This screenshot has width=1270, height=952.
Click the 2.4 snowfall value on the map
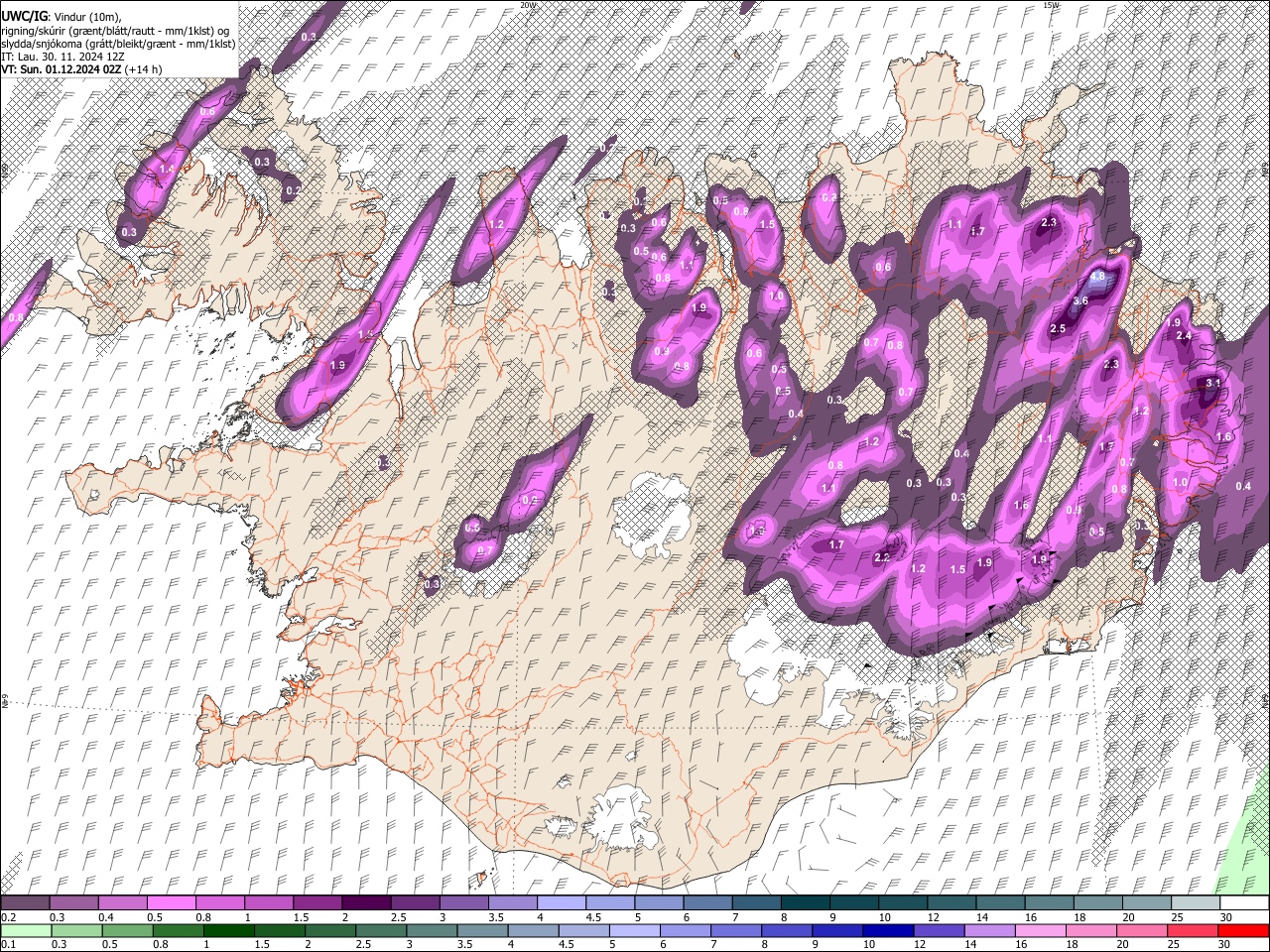[x=1184, y=336]
